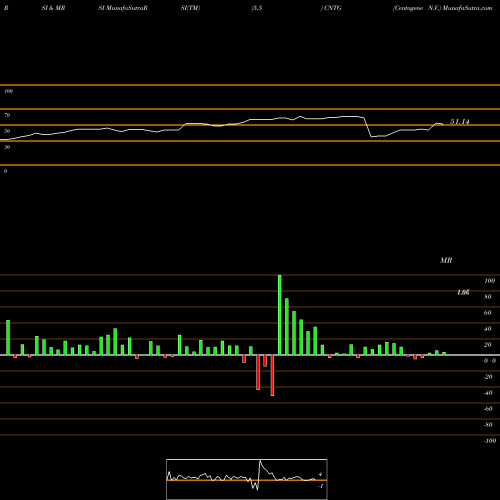Click the -40 label on the MR axis
This screenshot has width=500, height=500.
(x=488, y=393)
